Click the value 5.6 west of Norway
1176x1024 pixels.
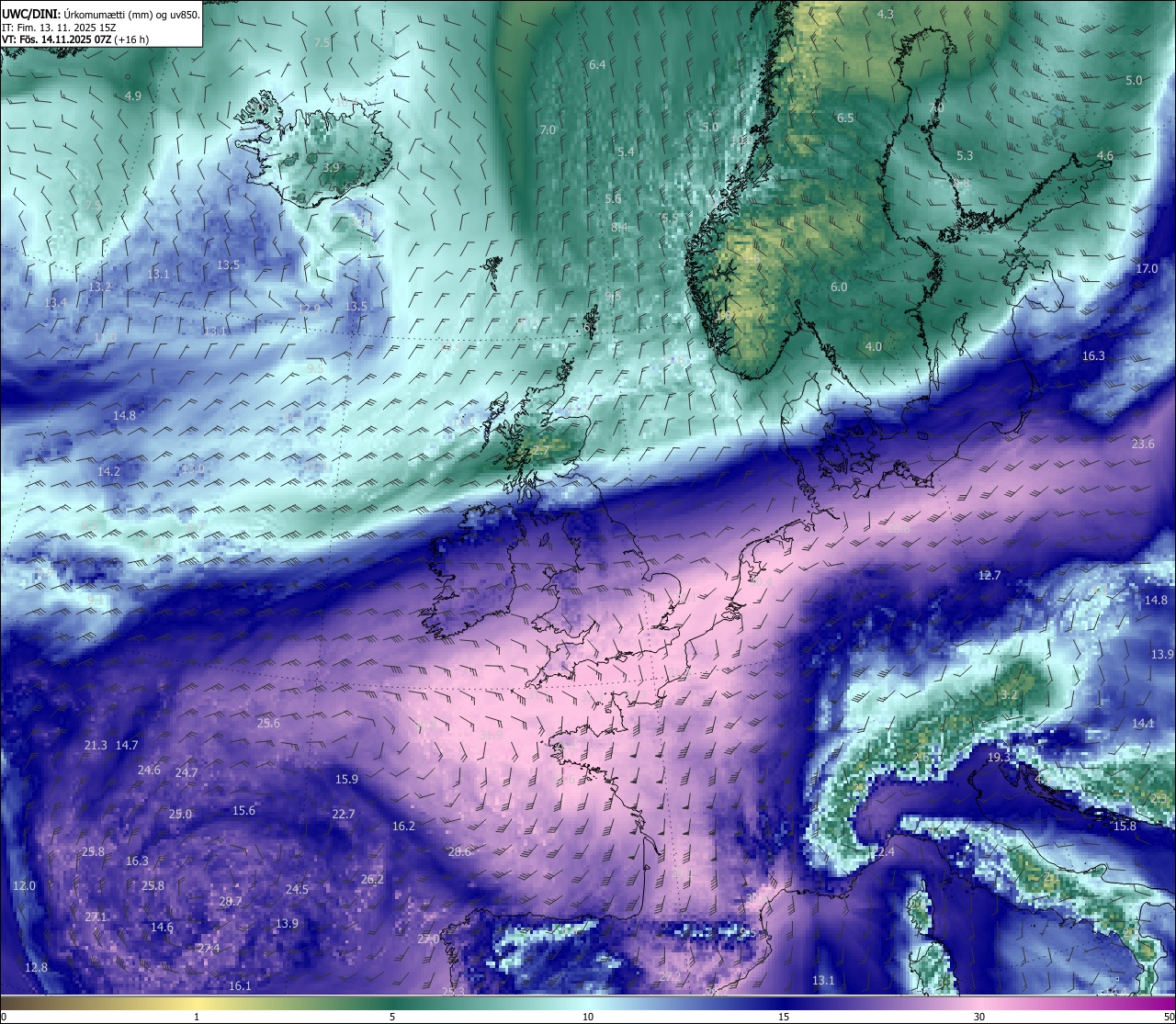(613, 198)
